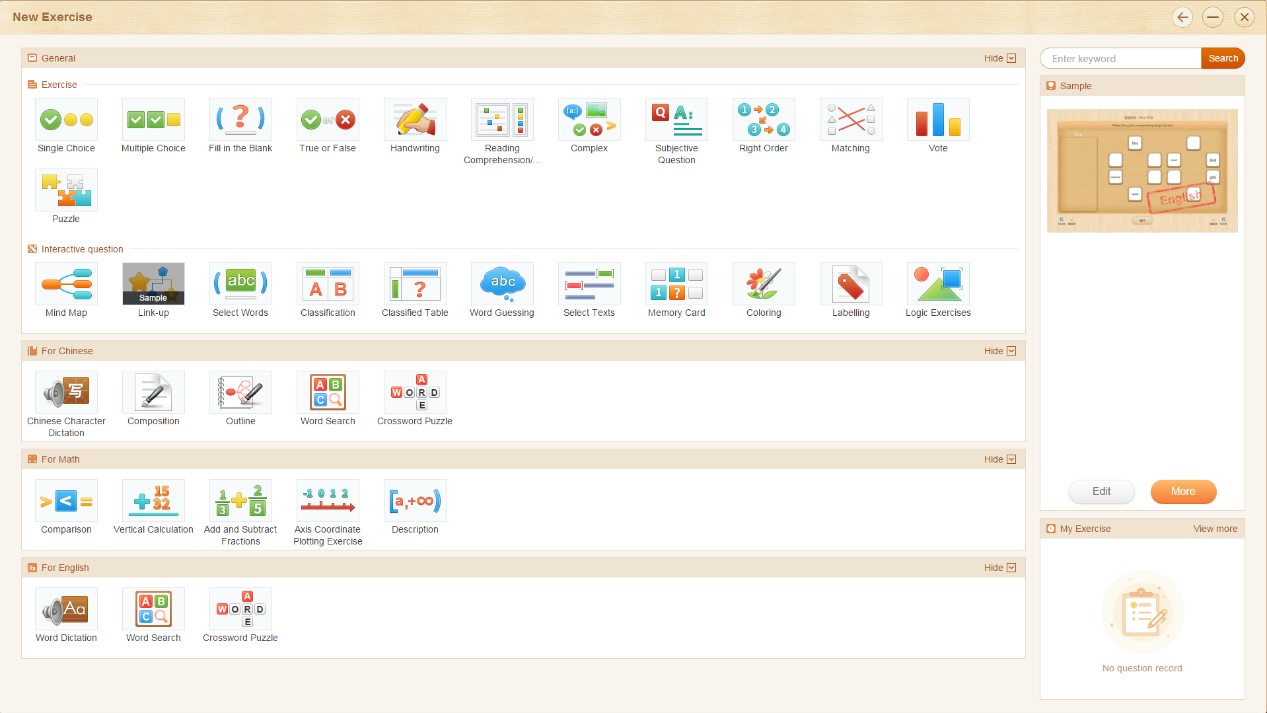Screen dimensions: 1267x713
Task: Open the Vertical Calculation exercise
Action: [x=153, y=500]
